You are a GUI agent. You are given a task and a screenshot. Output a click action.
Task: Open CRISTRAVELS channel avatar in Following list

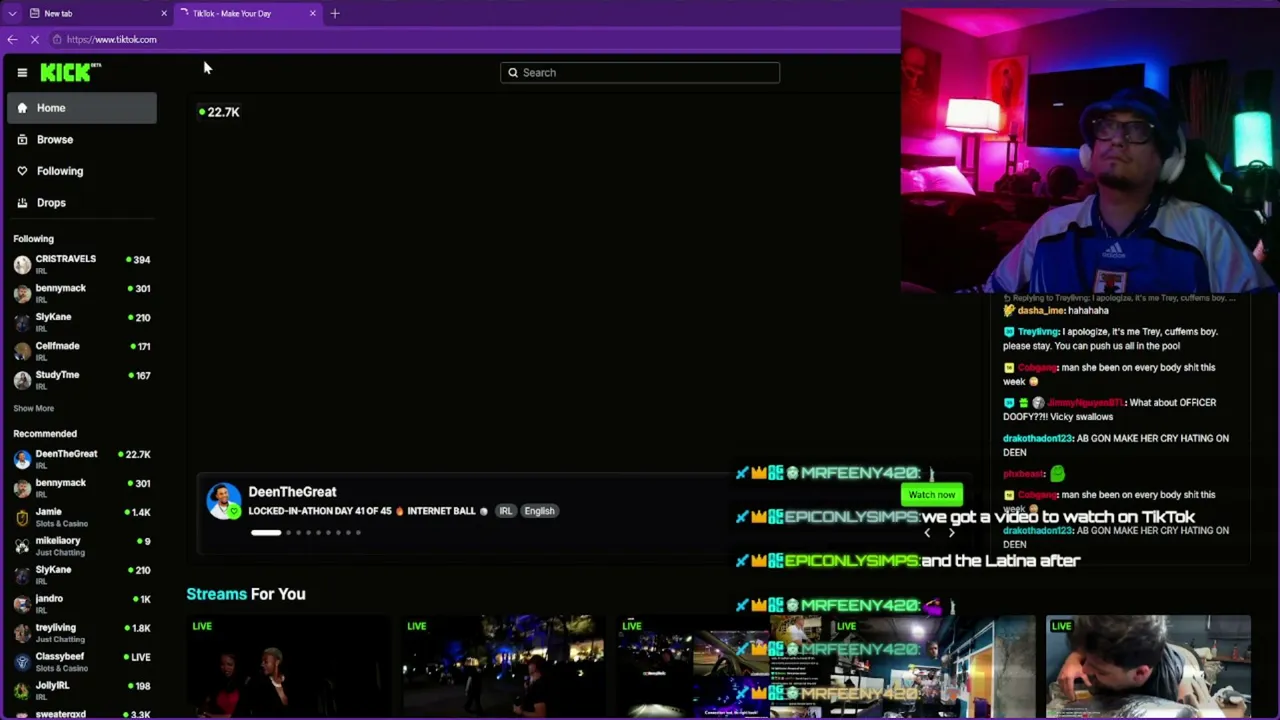click(22, 264)
